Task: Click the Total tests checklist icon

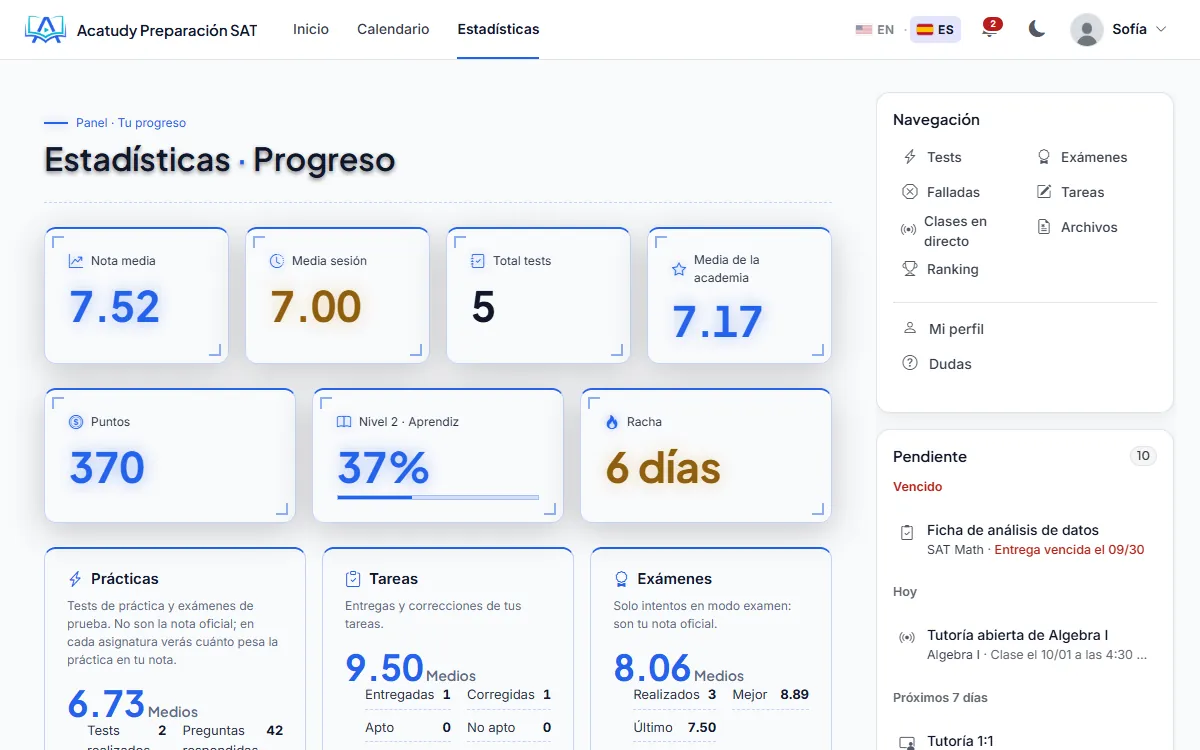Action: tap(478, 261)
